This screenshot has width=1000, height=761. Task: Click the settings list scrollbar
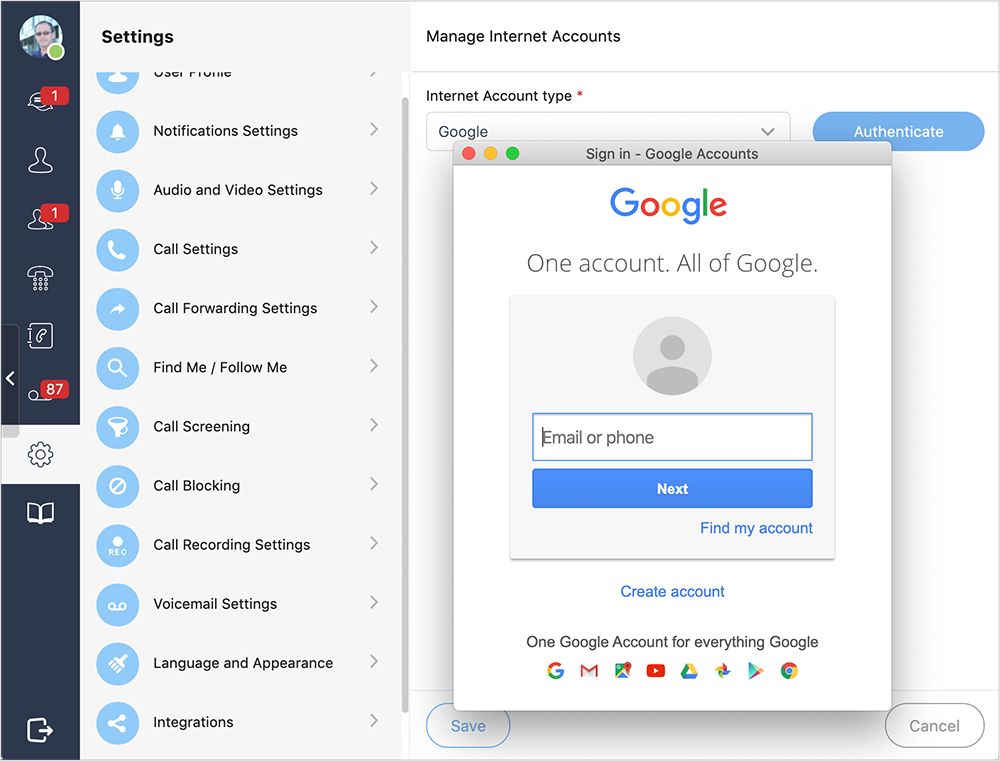(404, 400)
